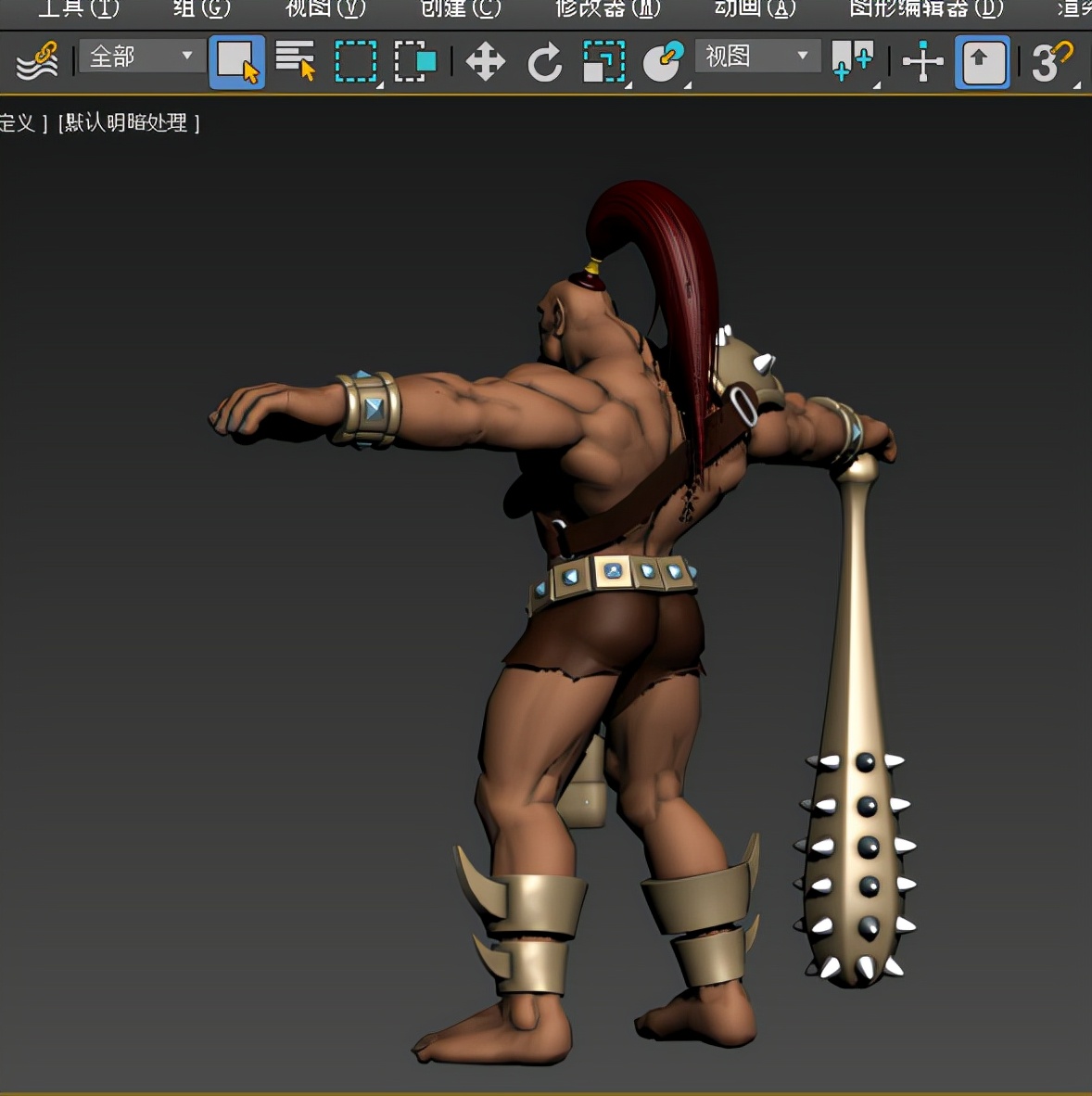Pick the Select and Rotate tool
The width and height of the screenshot is (1092, 1096).
click(x=544, y=62)
